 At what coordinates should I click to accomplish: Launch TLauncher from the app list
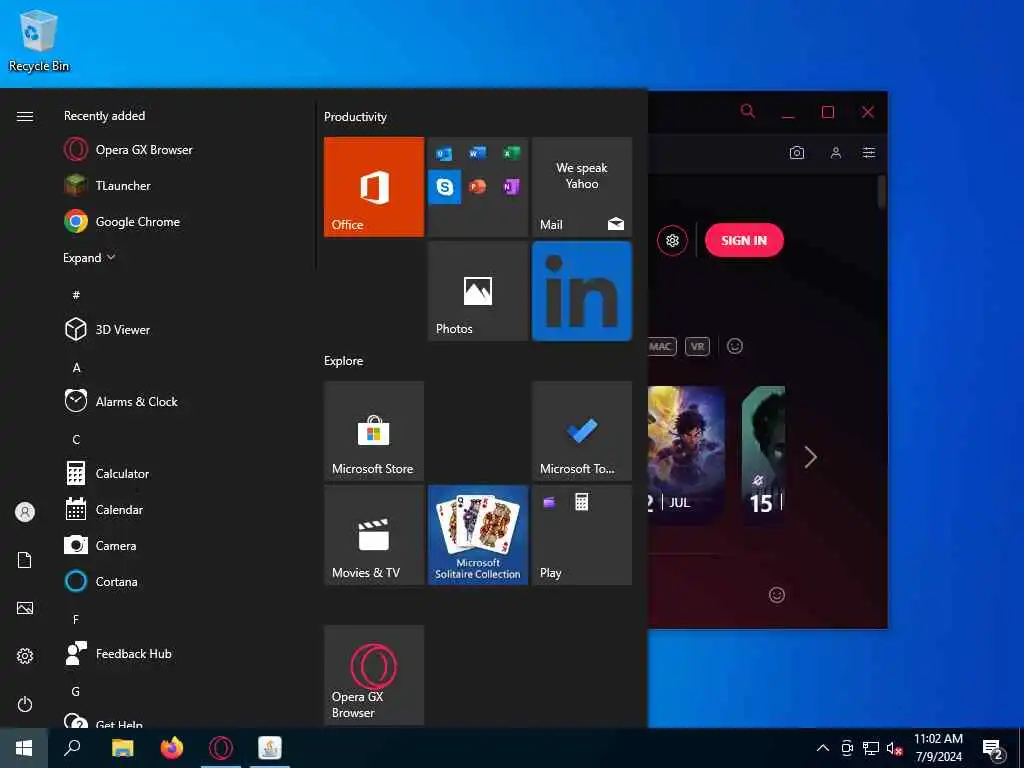tap(108, 185)
